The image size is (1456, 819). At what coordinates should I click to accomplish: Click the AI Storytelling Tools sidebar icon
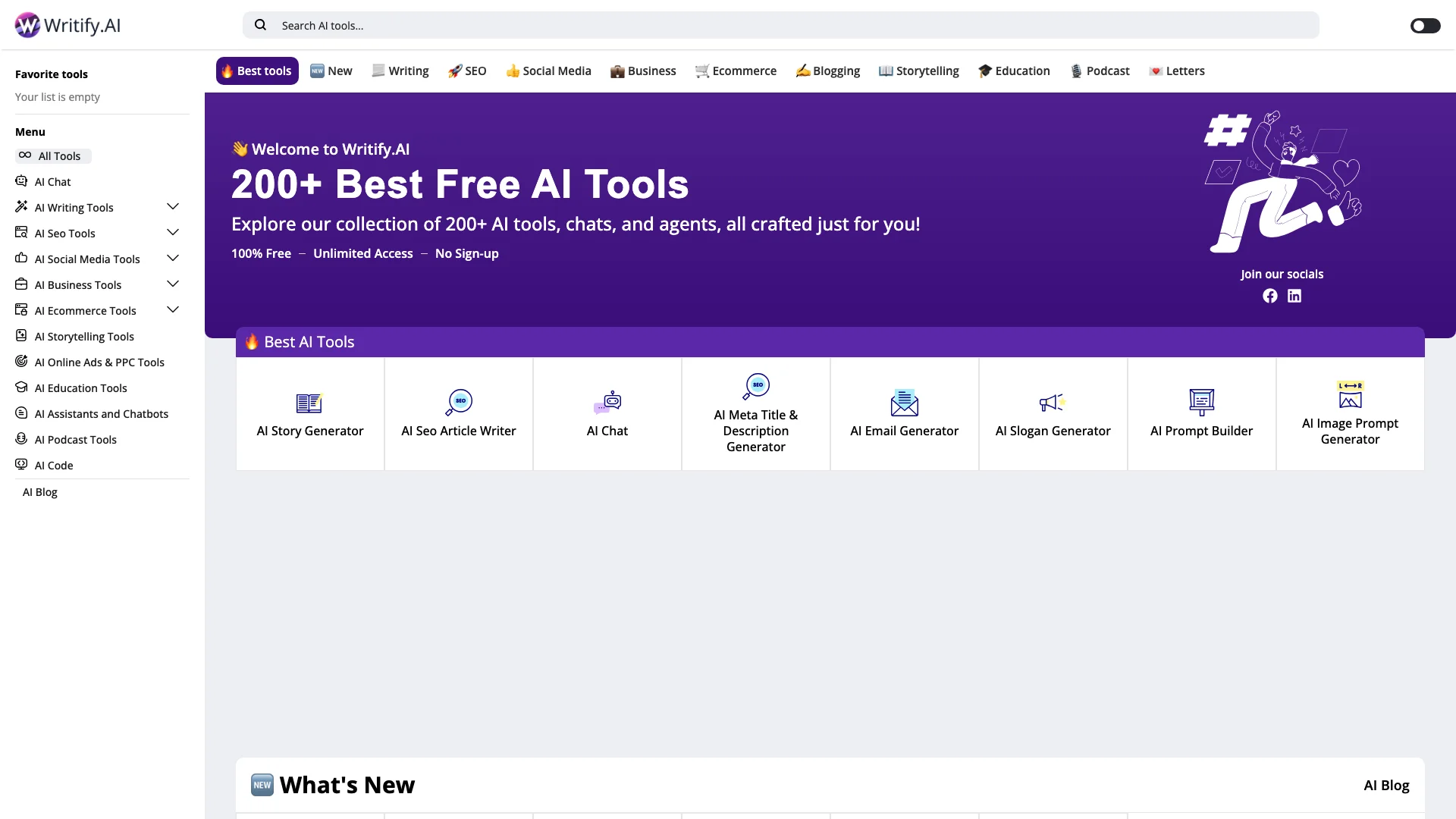point(21,335)
